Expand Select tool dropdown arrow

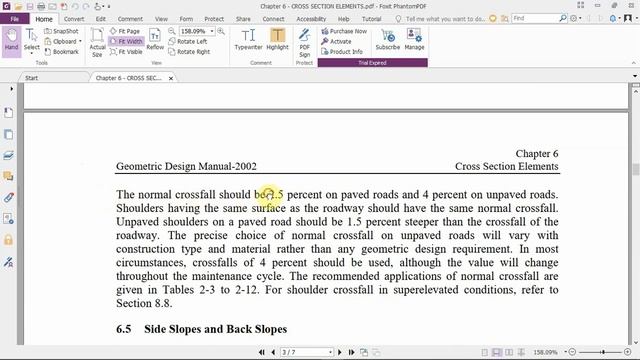(x=31, y=53)
